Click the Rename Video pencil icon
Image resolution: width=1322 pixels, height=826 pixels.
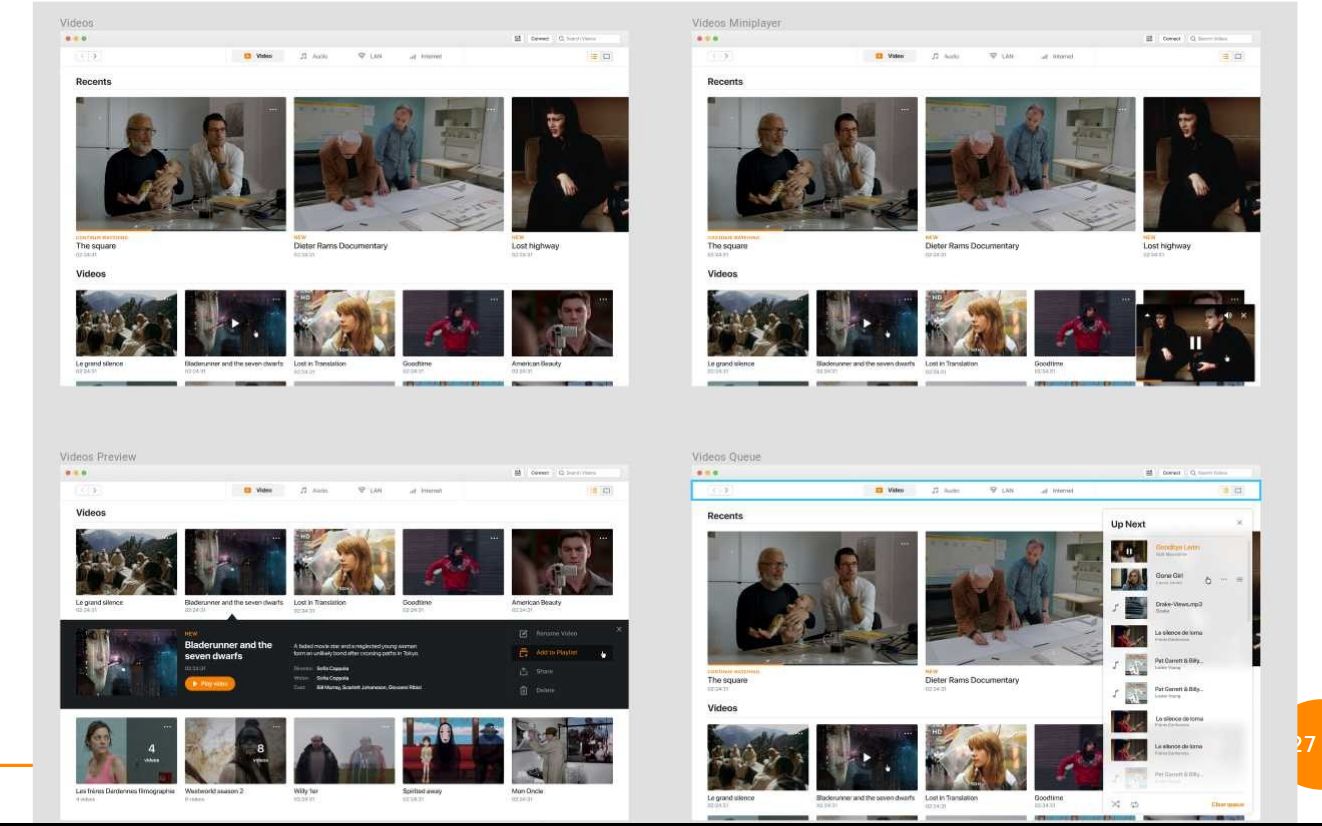tap(523, 634)
